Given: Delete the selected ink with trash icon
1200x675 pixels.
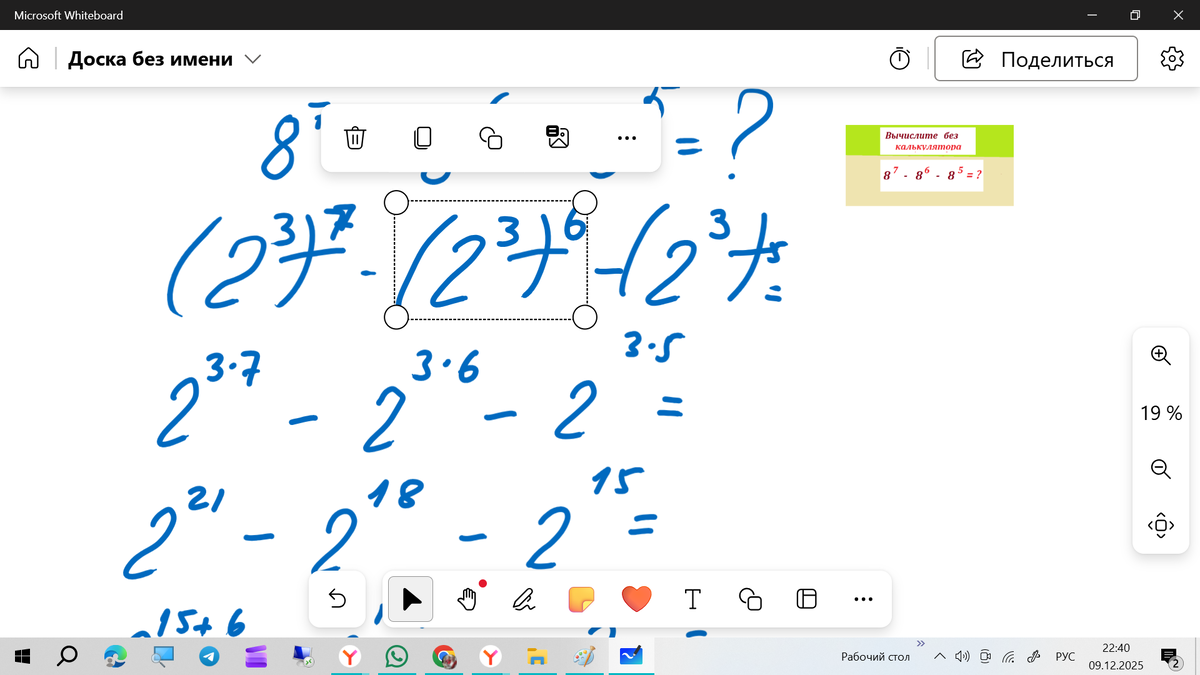Looking at the screenshot, I should 355,138.
